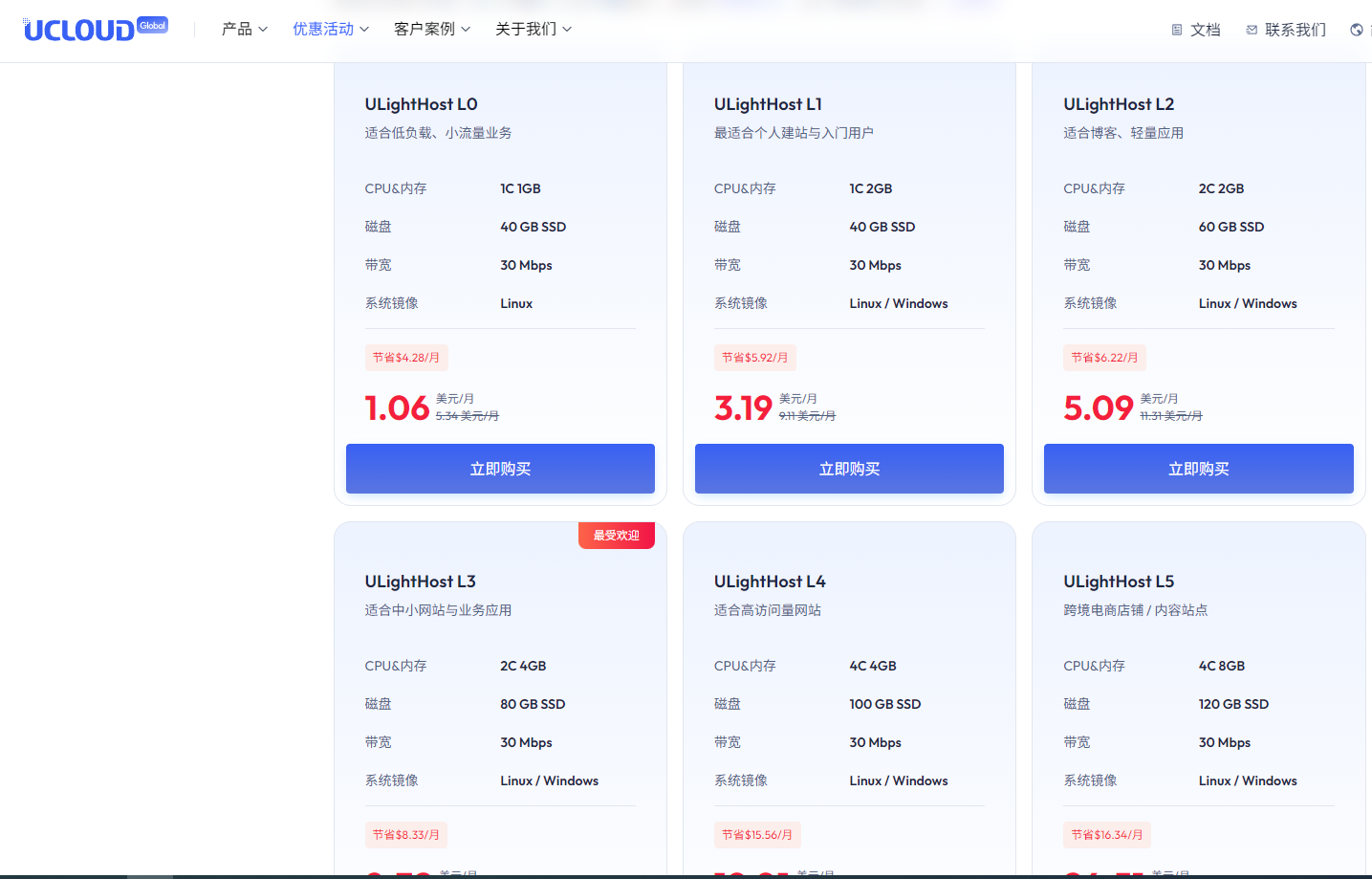The image size is (1372, 879).
Task: Click 跨境电商店铺 / 内容站点 description
Action: pyautogui.click(x=1136, y=610)
